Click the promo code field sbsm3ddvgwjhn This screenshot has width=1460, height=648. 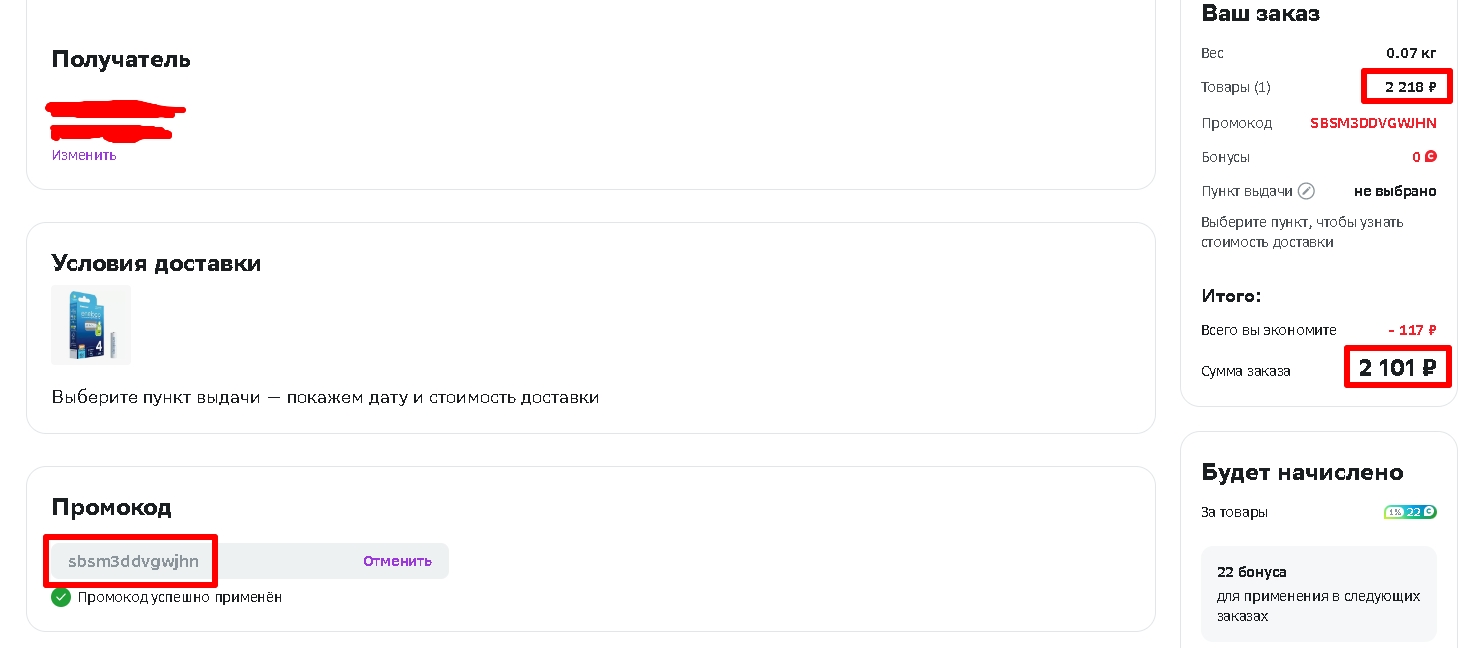pos(247,561)
